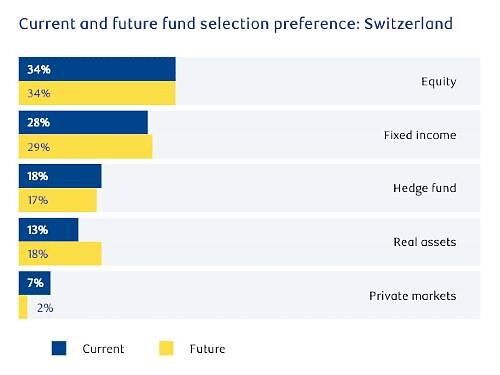Click the blue Current legend swatch
500x375 pixels.
[59, 348]
